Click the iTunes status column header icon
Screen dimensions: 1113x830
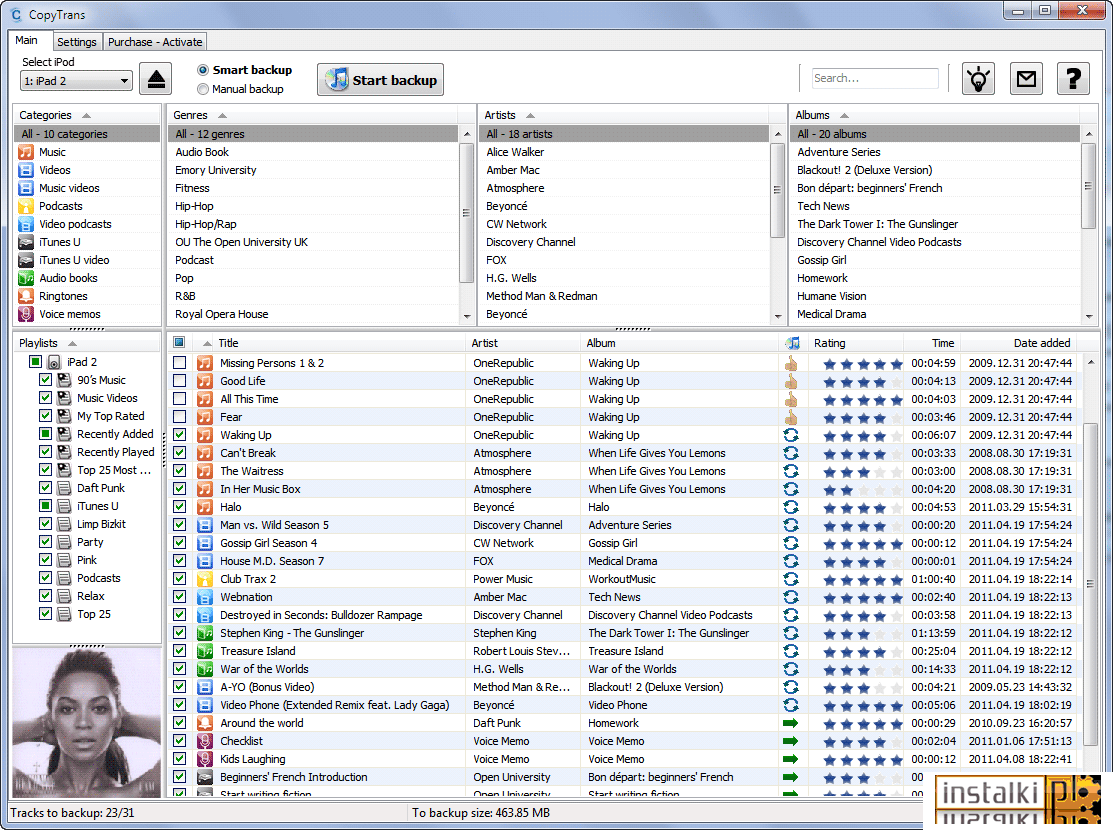[x=792, y=343]
